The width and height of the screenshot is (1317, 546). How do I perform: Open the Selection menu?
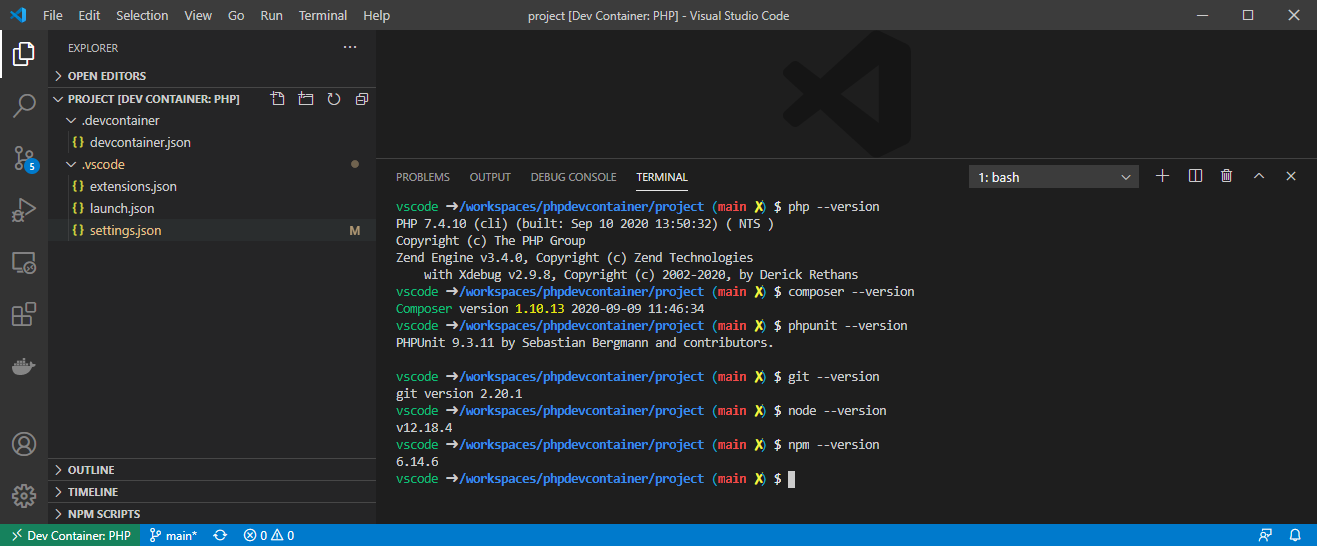tap(142, 15)
